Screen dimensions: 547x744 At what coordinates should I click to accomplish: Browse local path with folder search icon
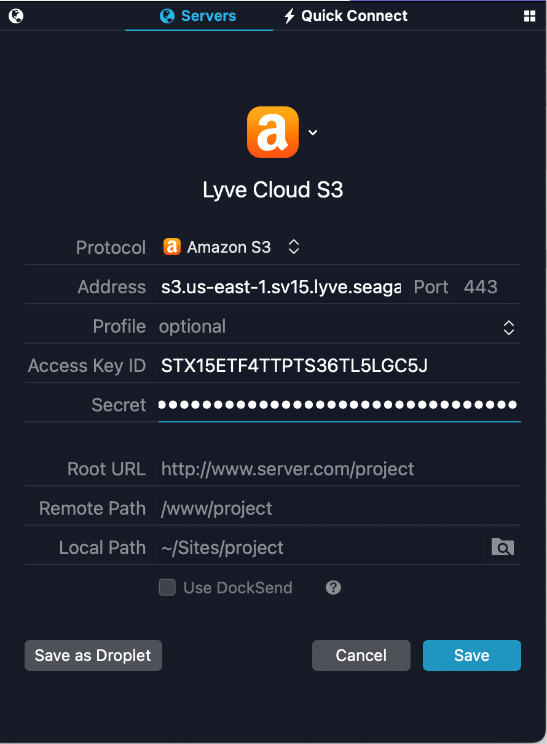tap(503, 547)
